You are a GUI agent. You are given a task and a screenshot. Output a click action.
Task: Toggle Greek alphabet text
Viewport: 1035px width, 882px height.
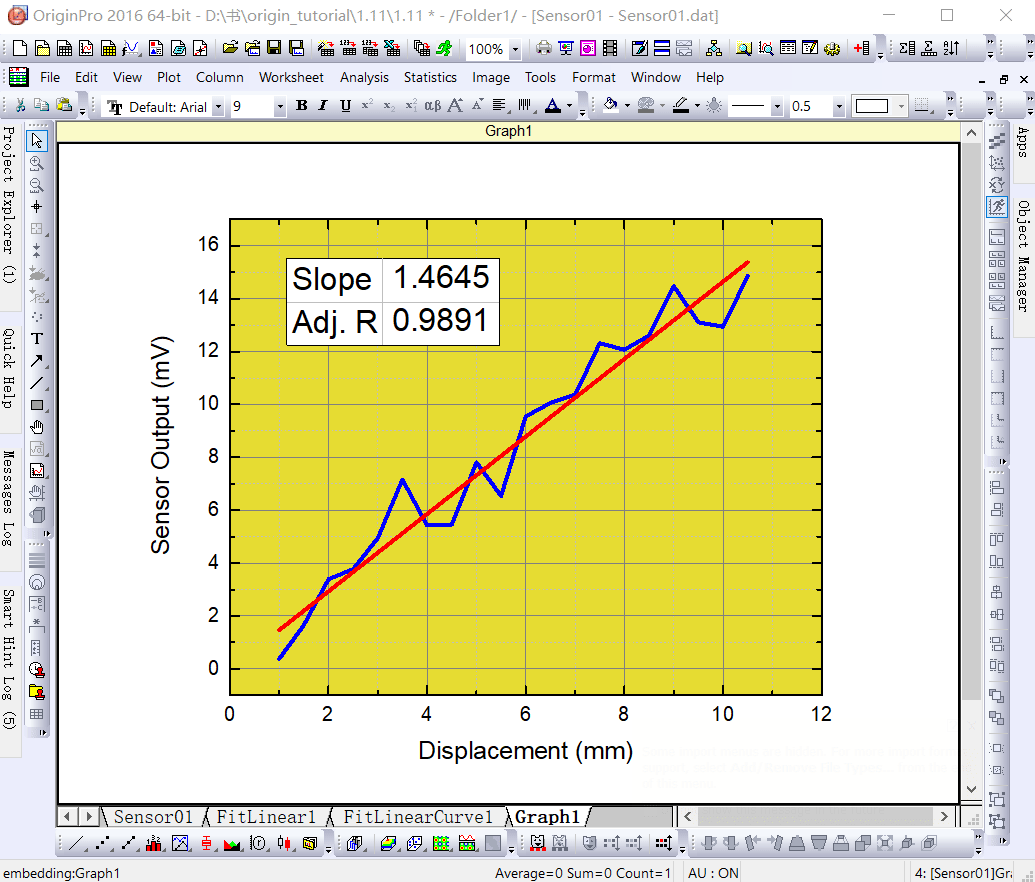[x=432, y=106]
